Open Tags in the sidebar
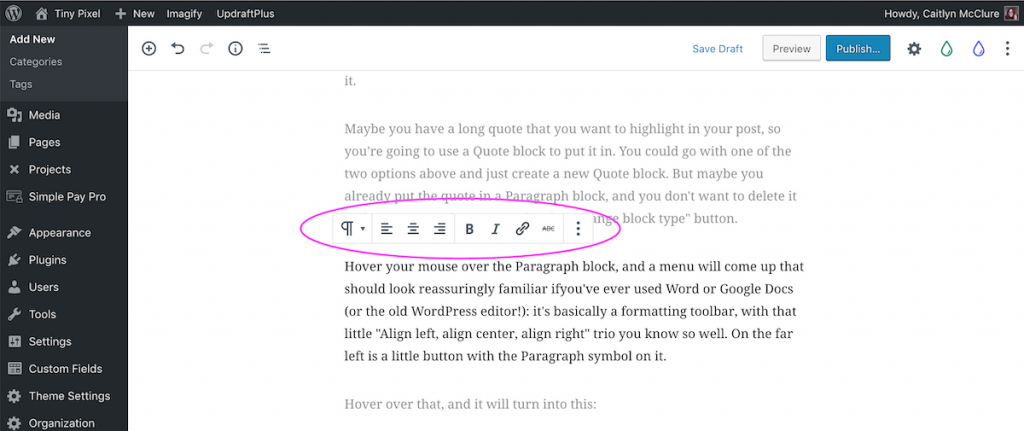 point(21,84)
